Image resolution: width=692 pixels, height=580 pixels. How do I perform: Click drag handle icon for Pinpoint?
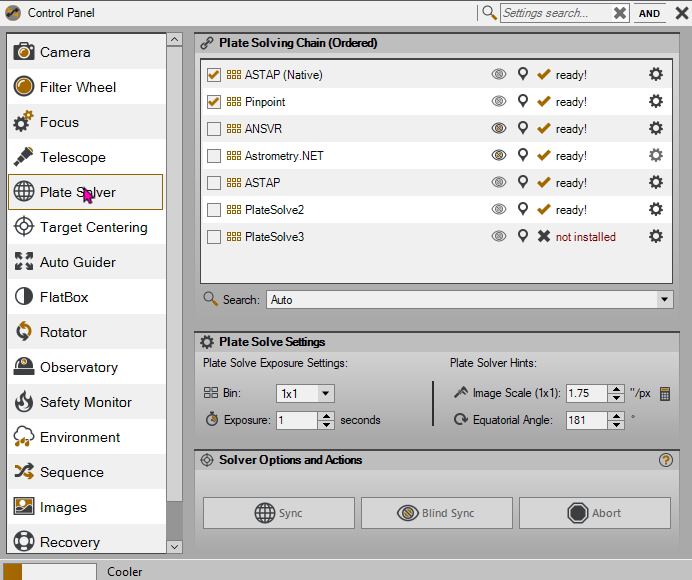233,102
